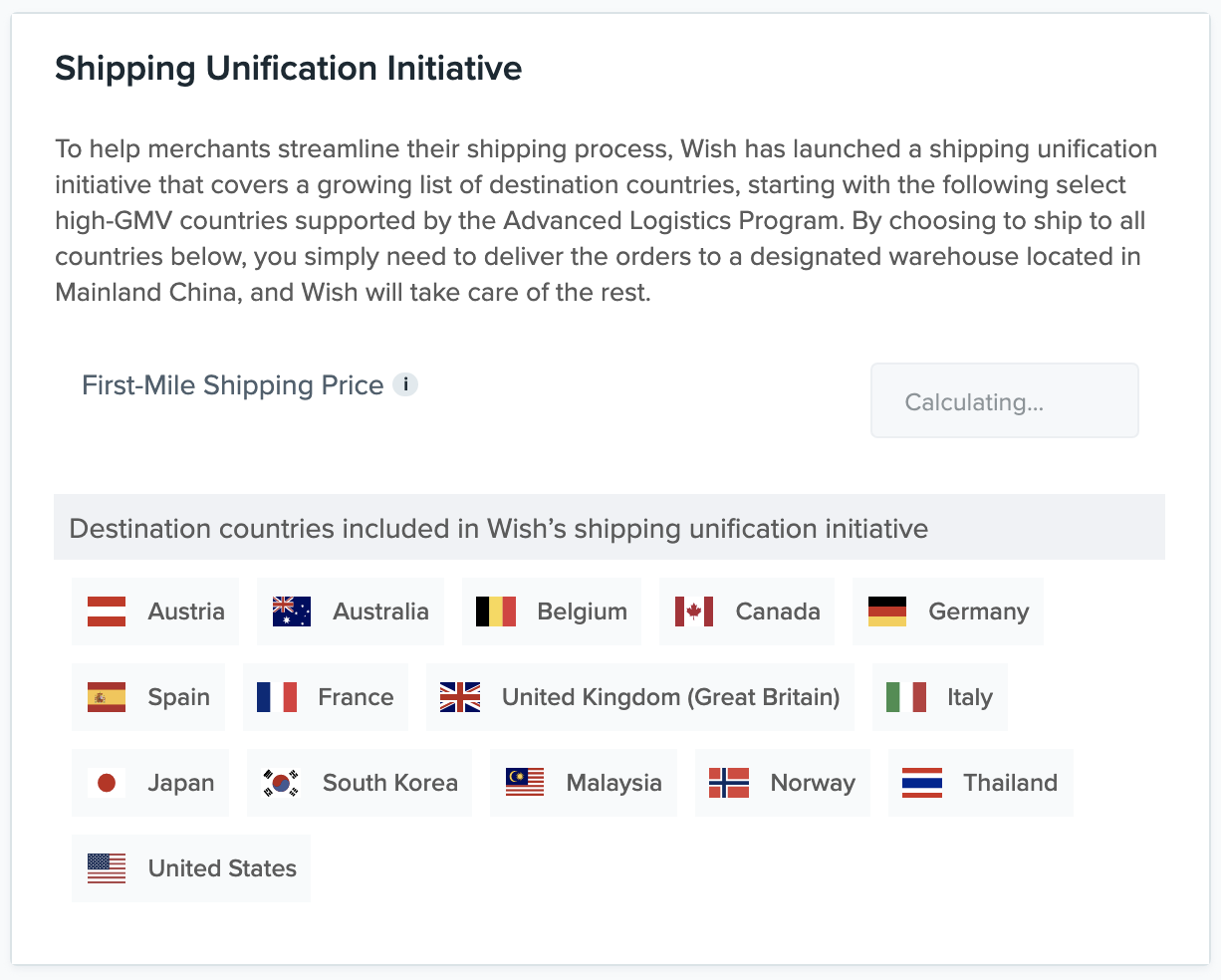Click the South Korea flag icon

tap(282, 783)
